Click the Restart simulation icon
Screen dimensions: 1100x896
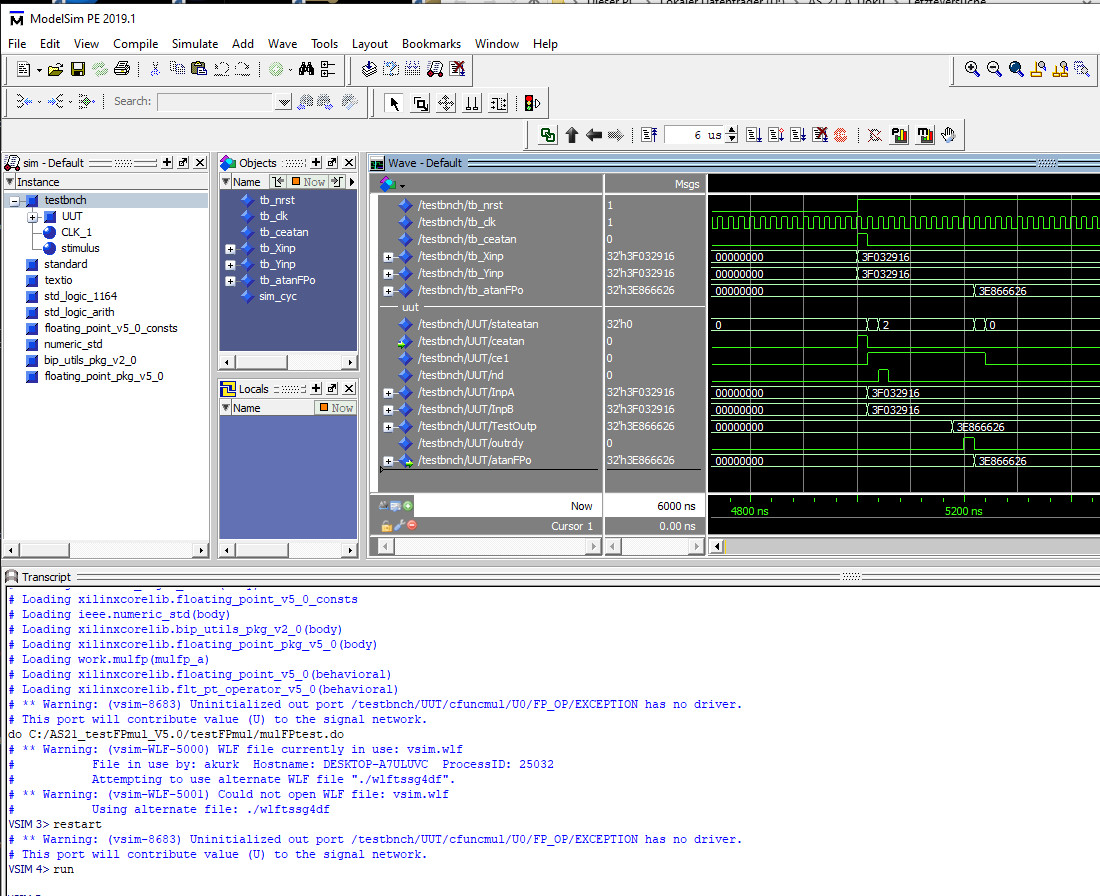tap(649, 135)
